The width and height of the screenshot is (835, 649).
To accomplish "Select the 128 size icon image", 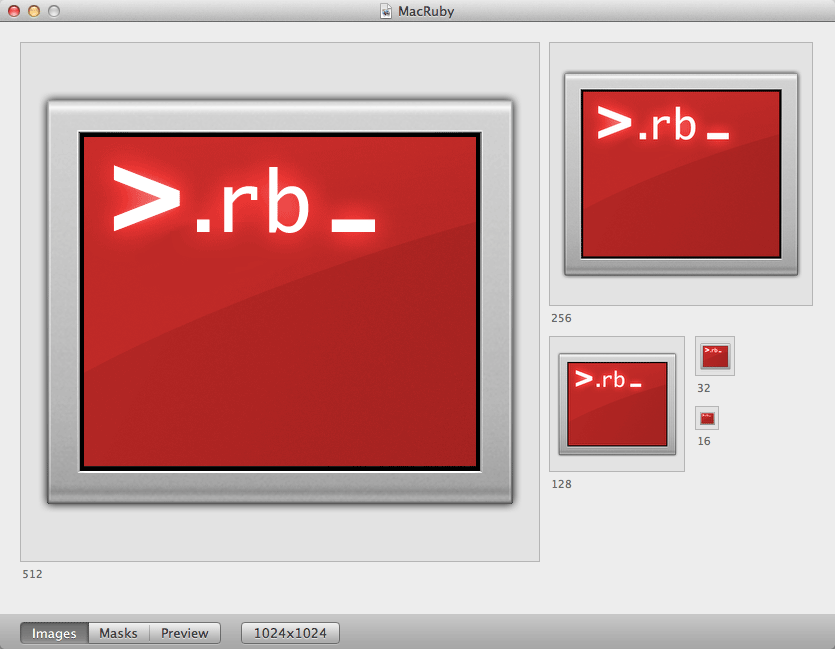I will point(617,404).
